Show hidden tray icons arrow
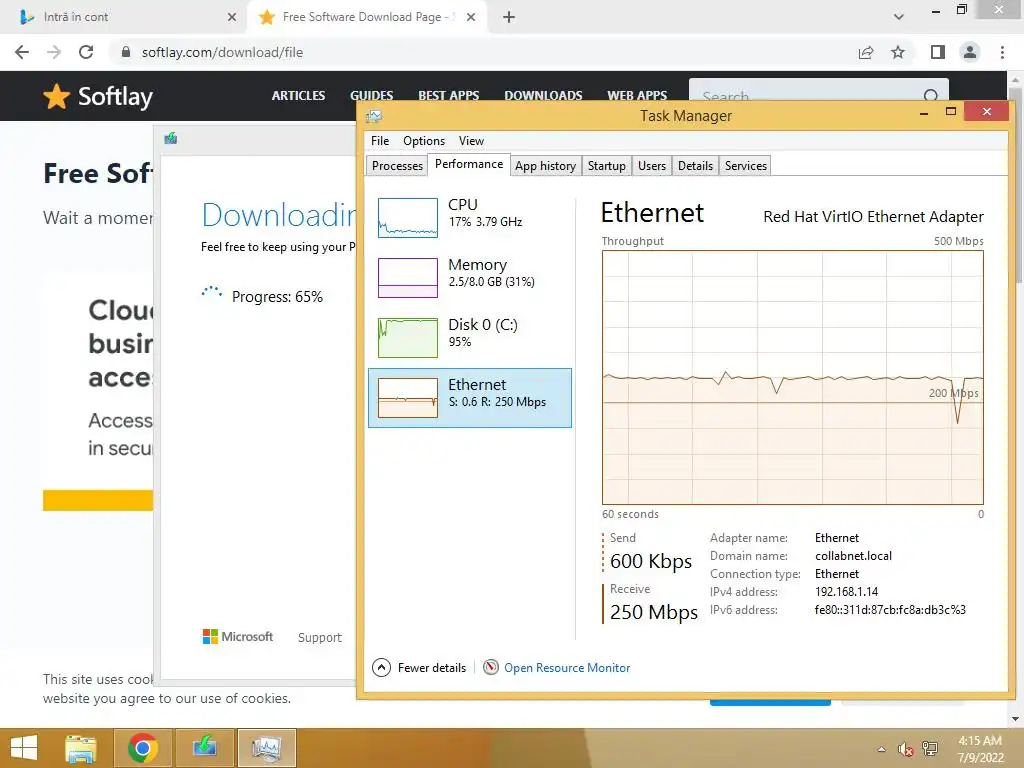This screenshot has height=768, width=1024. click(x=882, y=749)
